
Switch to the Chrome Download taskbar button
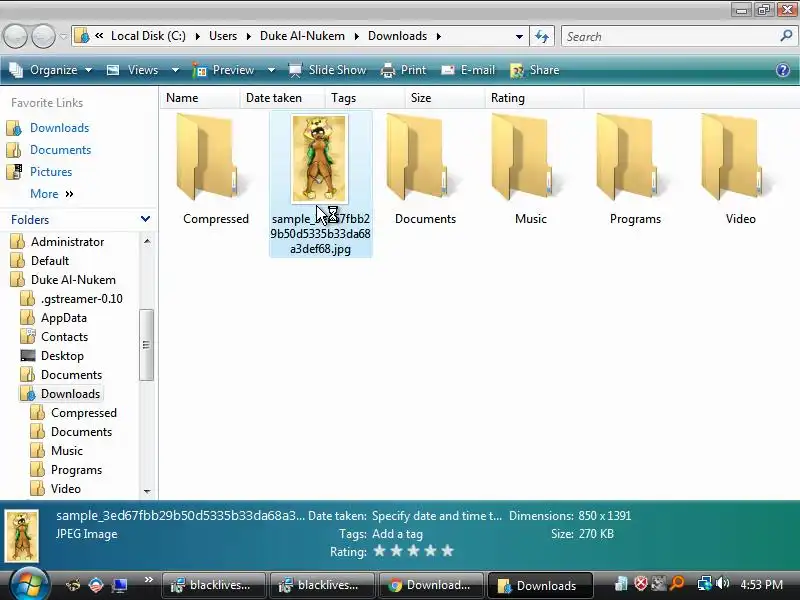(x=430, y=585)
